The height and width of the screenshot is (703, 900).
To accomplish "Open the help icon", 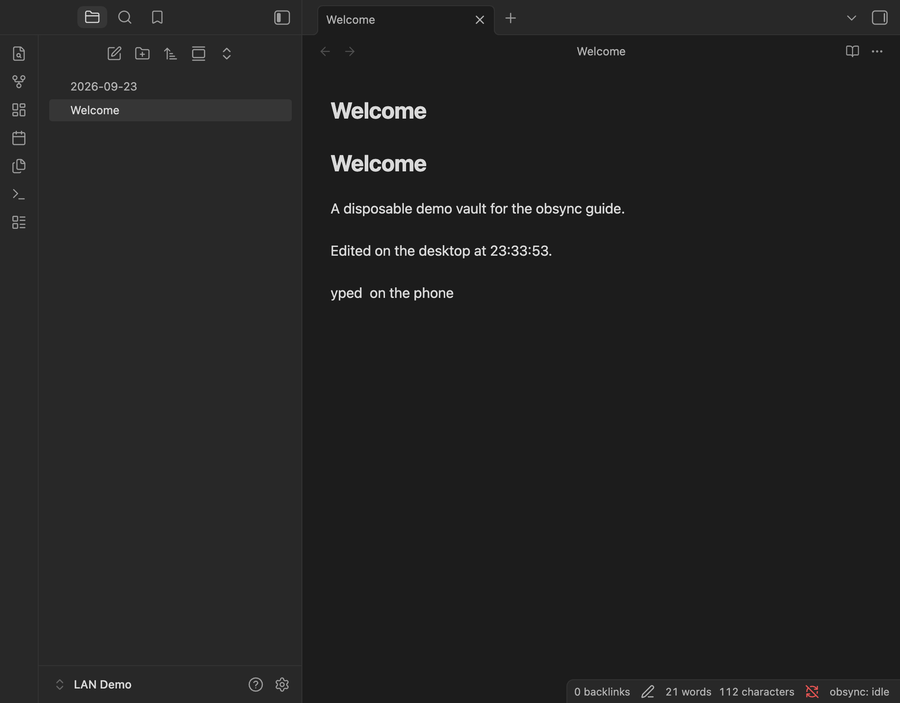I will coord(255,685).
